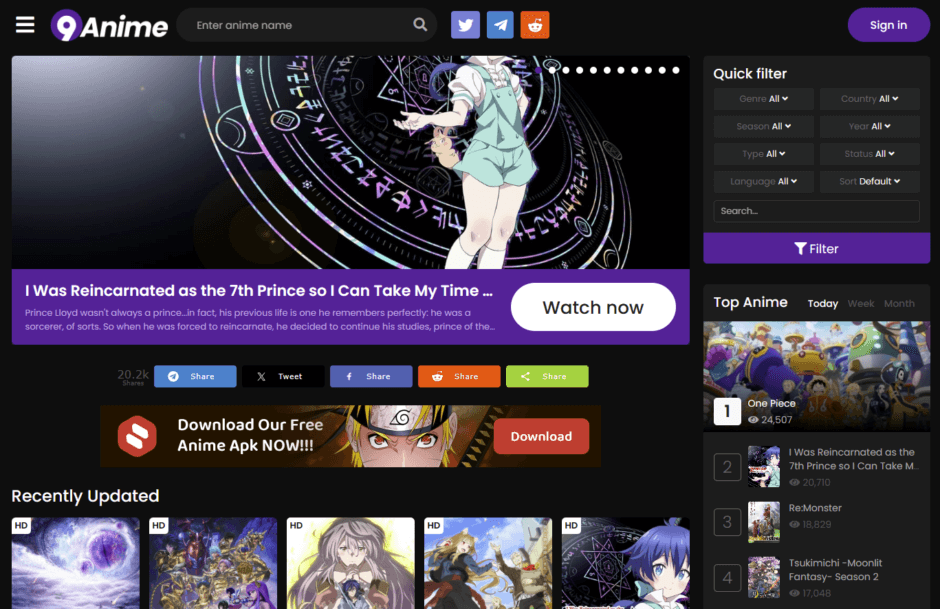
Task: Click the Watch now button
Action: pos(593,307)
